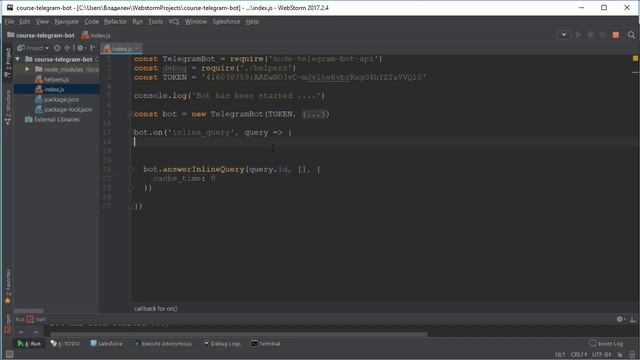Screen dimensions: 640x360
Task: Click the cursor position indicator in status bar
Action: coord(560,355)
